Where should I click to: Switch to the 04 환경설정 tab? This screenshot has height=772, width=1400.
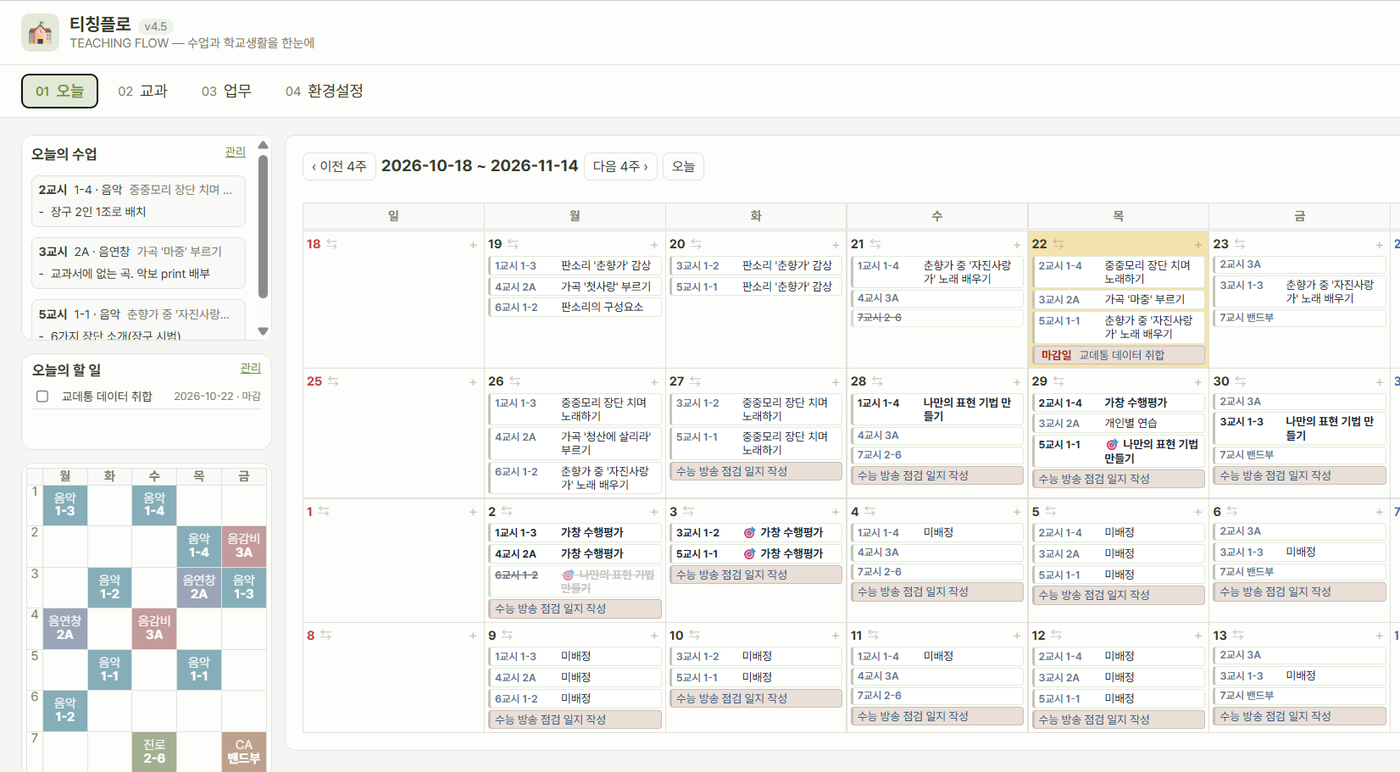324,91
